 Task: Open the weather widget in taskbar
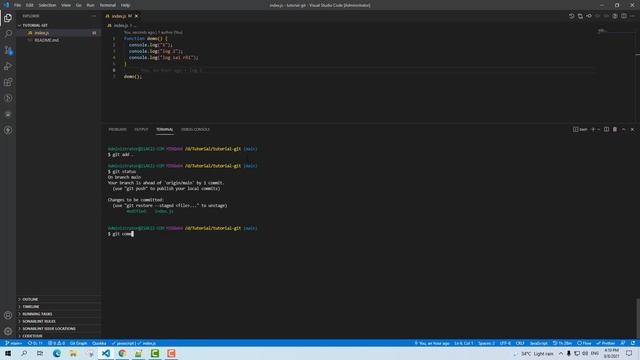pos(533,353)
